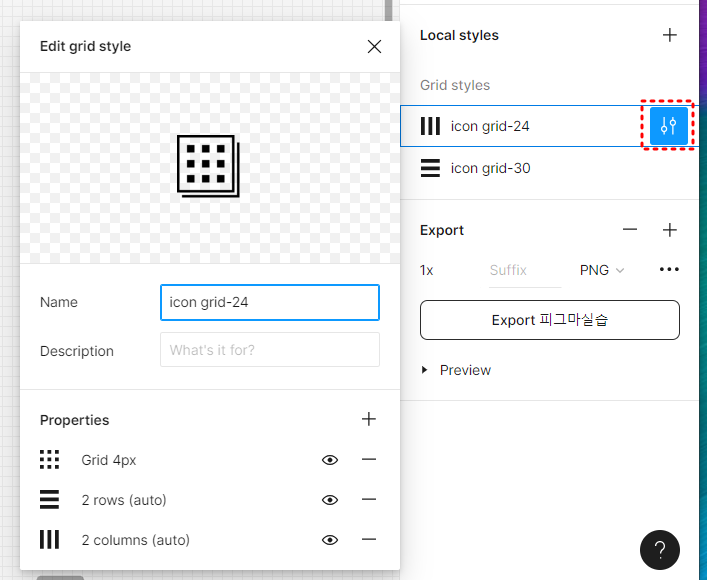This screenshot has height=580, width=707.
Task: Click the rows layout icon
Action: pyautogui.click(x=49, y=499)
